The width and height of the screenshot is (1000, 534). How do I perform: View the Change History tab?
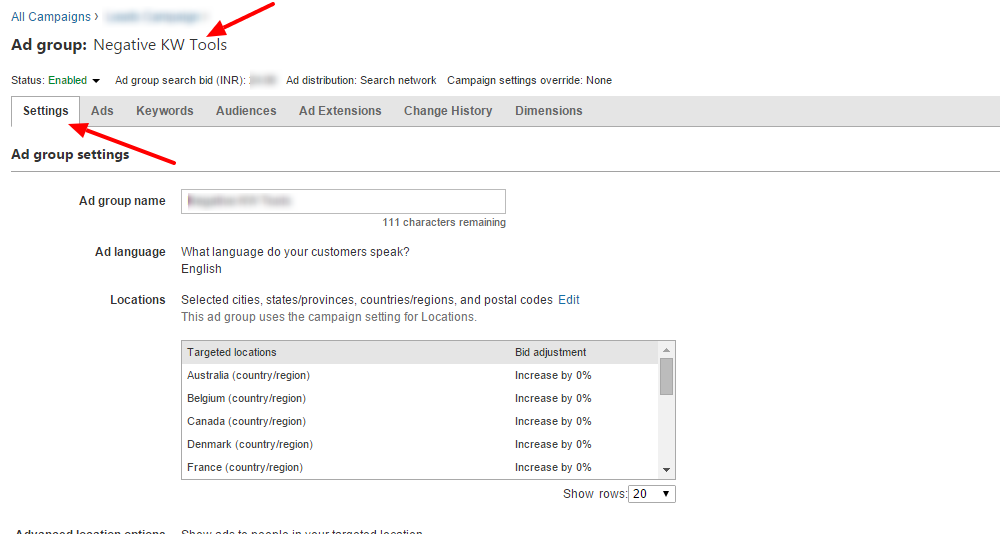(448, 111)
